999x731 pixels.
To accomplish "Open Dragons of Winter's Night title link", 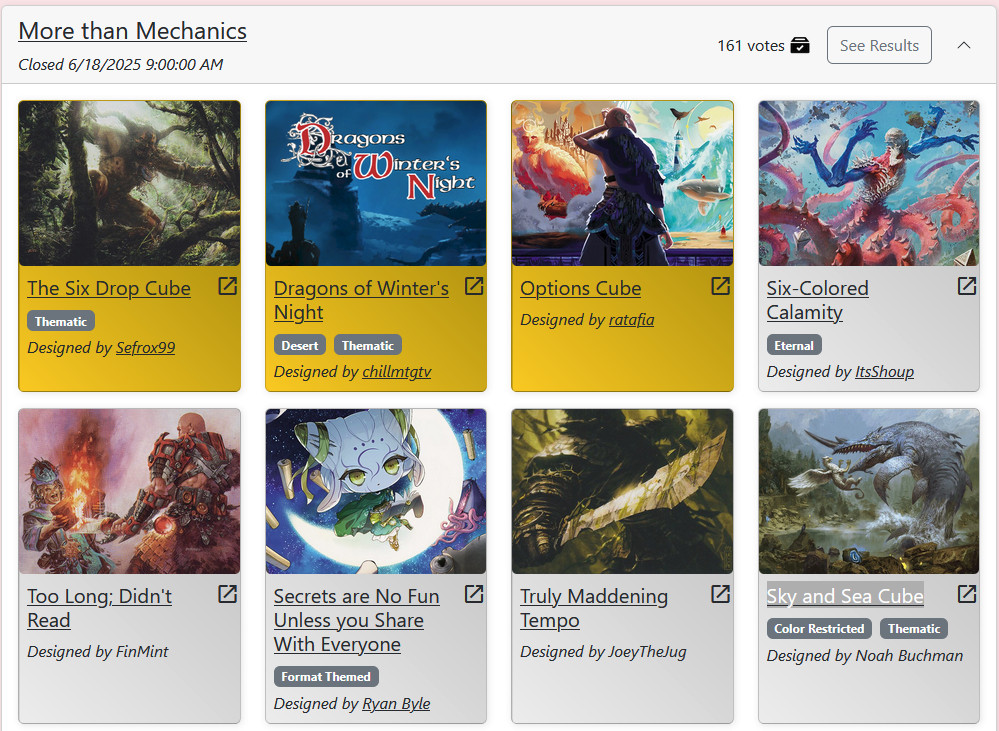I will click(x=361, y=300).
